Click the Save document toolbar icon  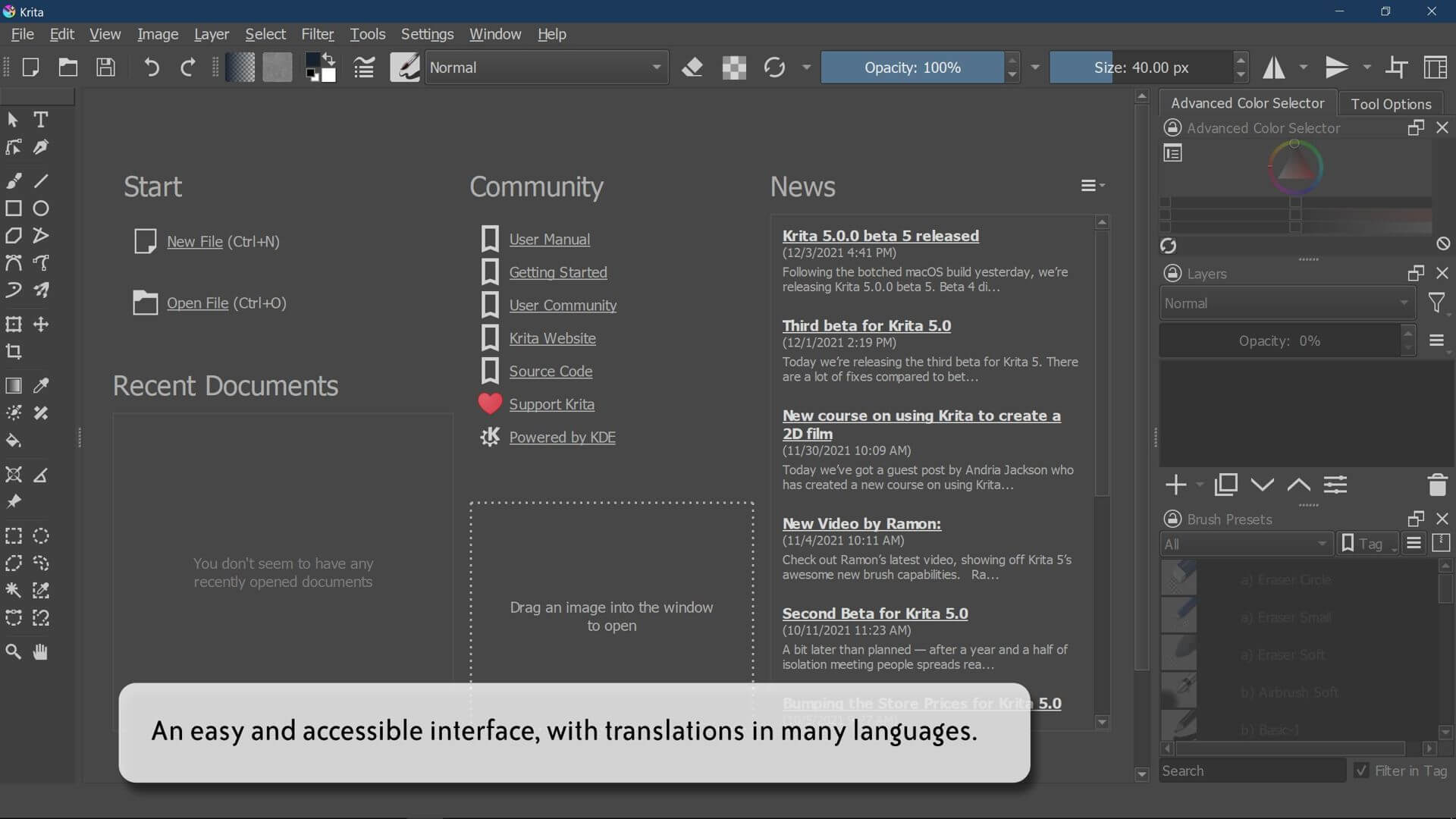click(106, 67)
